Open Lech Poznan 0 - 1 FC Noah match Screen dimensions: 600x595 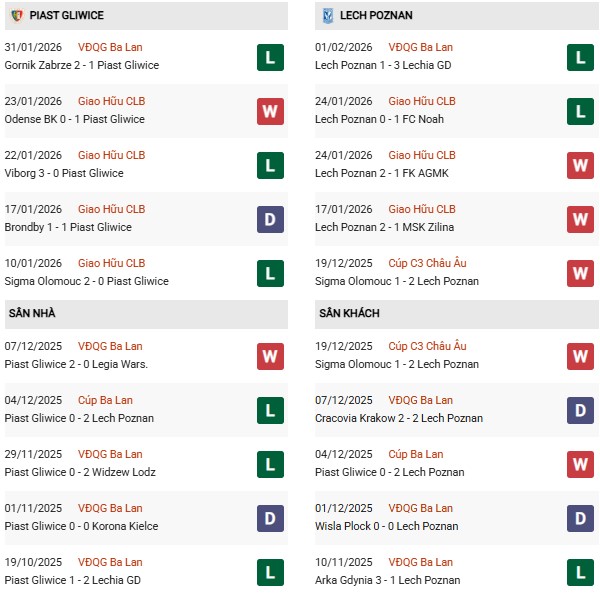(x=378, y=119)
